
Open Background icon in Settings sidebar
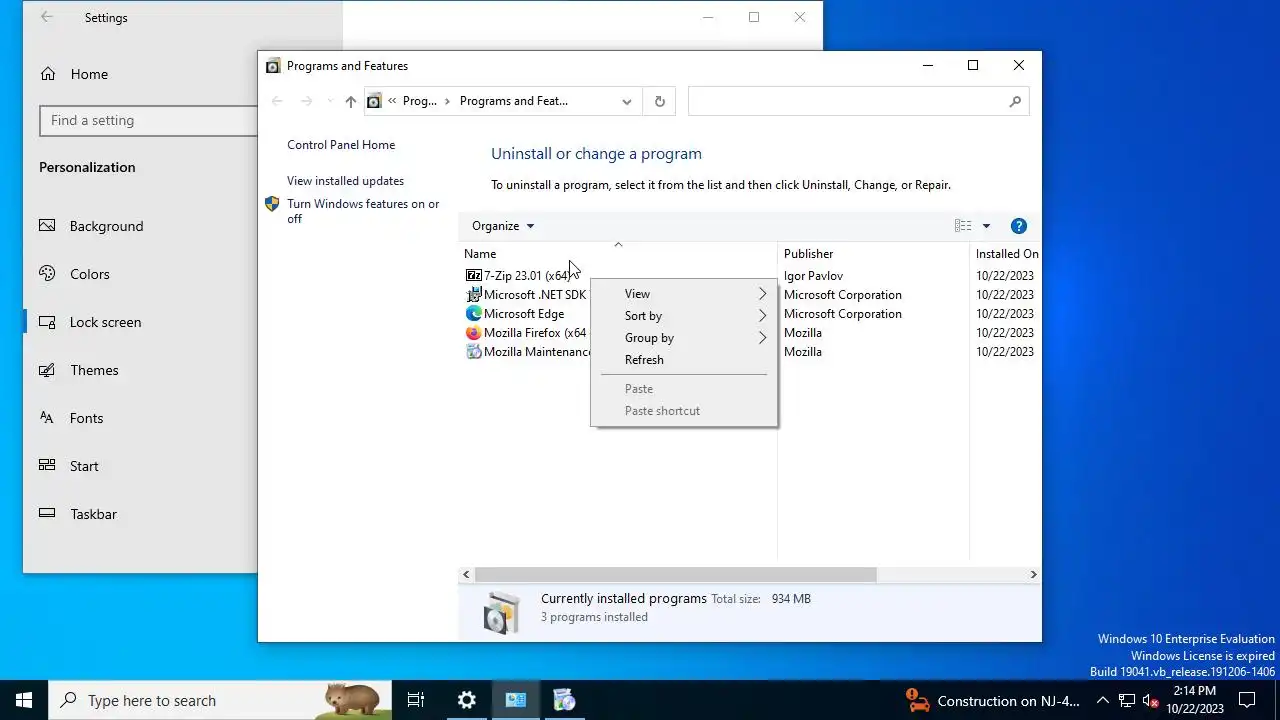coord(47,226)
